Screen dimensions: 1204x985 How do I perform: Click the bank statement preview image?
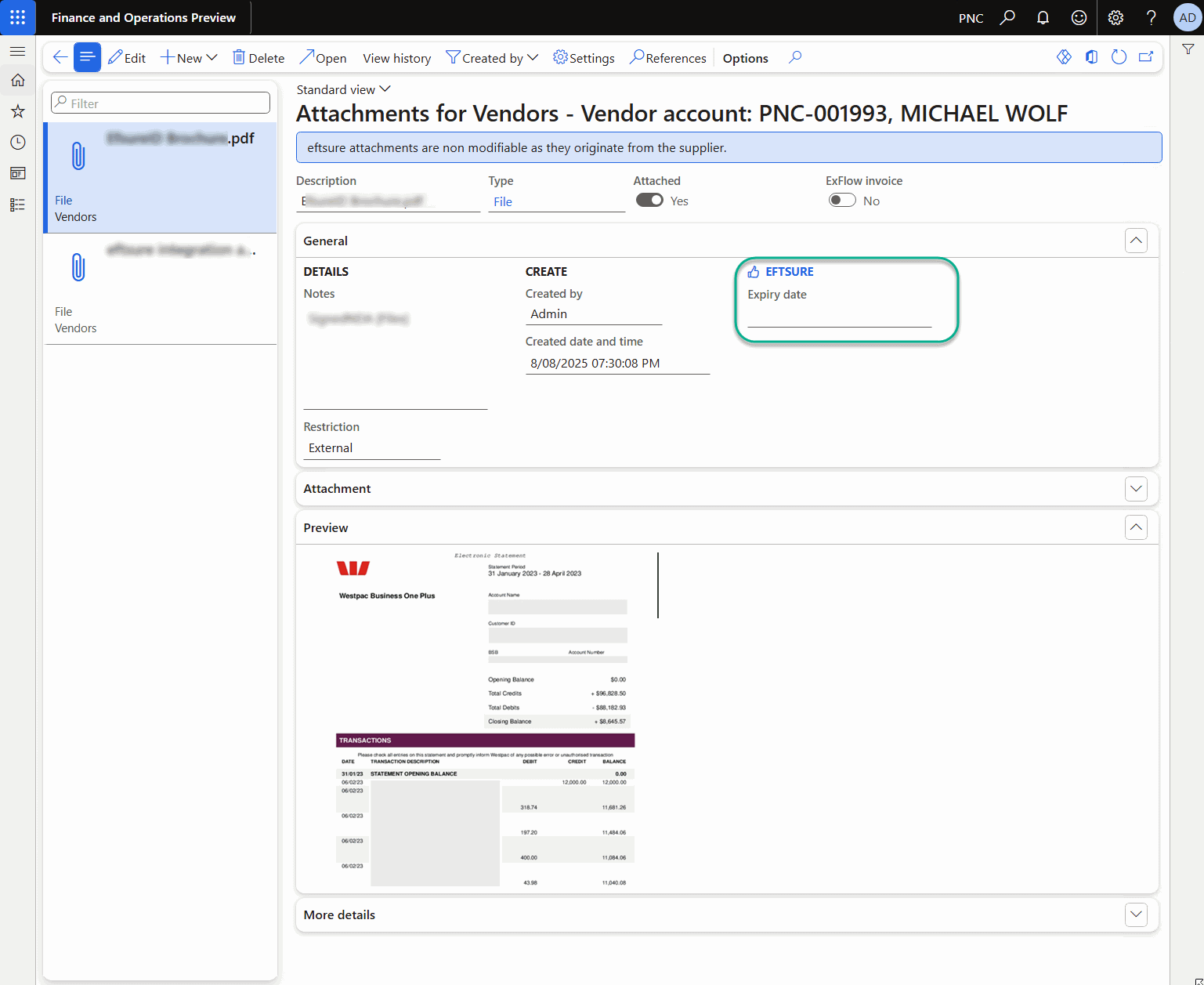[485, 719]
